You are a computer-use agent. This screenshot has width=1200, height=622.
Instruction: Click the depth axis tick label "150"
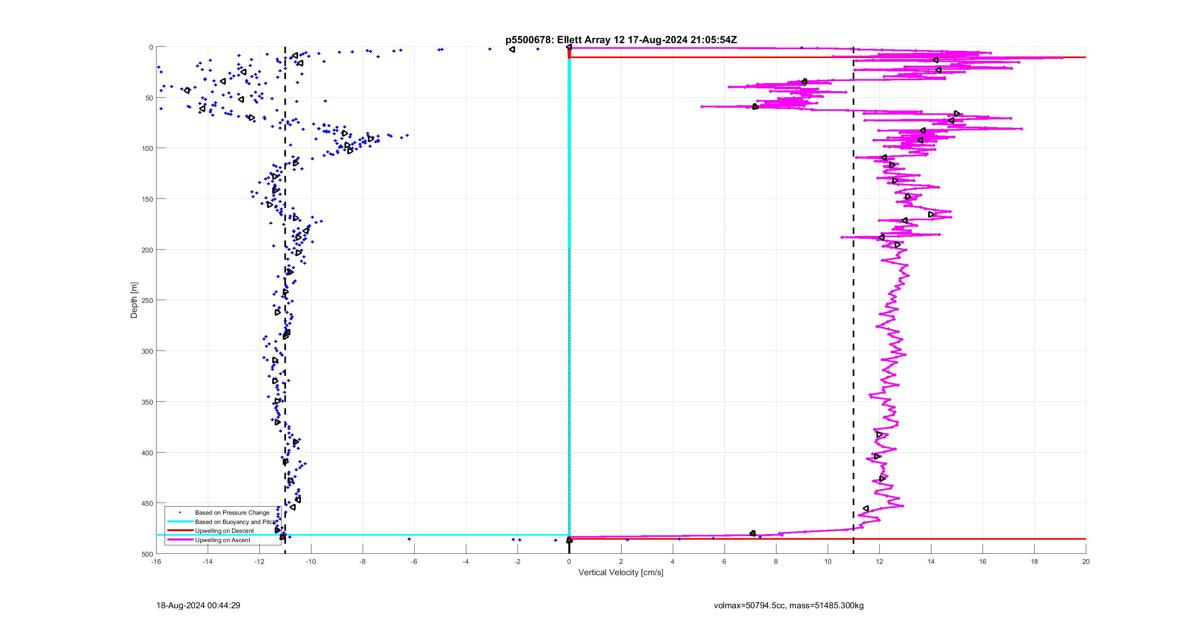[x=146, y=199]
